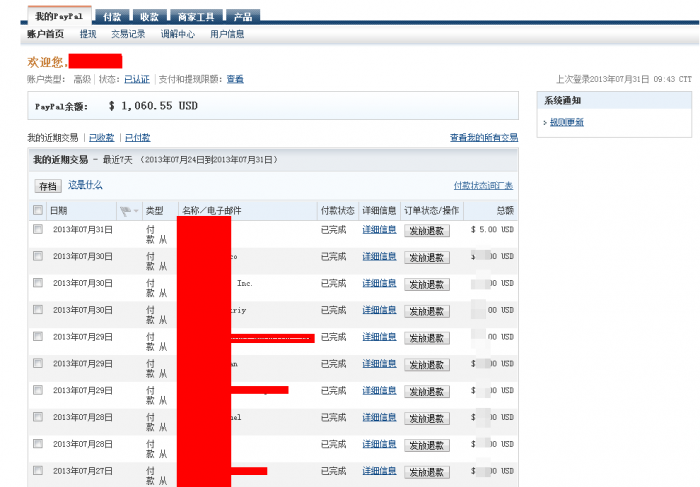Open 提现 in the sub menu
Viewport: 700px width, 487px height.
tap(88, 34)
